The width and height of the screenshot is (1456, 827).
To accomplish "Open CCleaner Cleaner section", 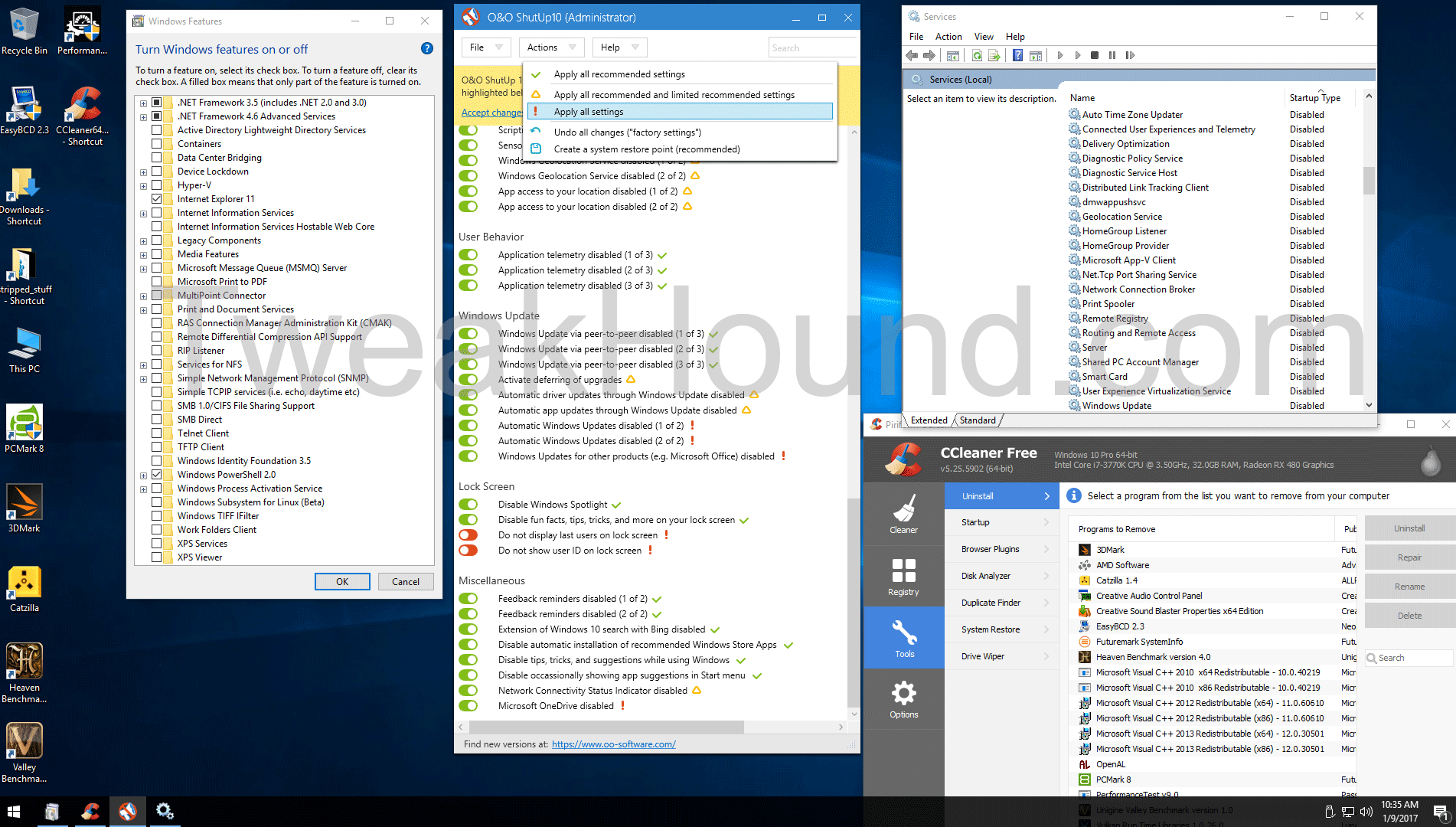I will click(904, 513).
